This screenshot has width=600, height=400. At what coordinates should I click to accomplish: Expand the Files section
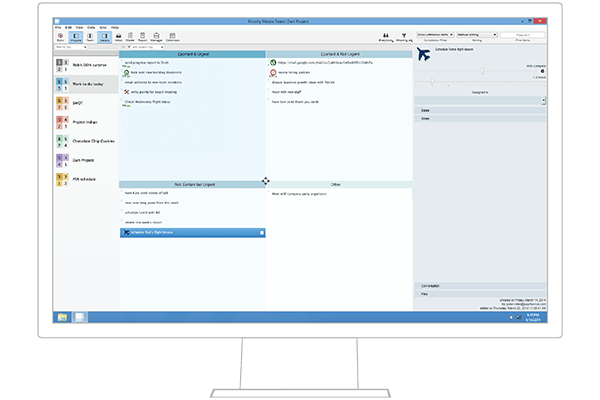(x=480, y=294)
